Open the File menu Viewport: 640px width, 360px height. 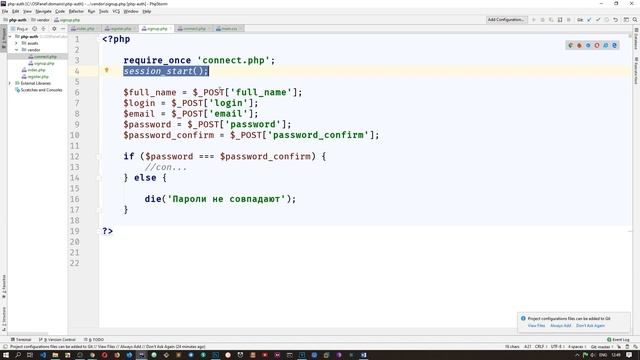(5, 11)
